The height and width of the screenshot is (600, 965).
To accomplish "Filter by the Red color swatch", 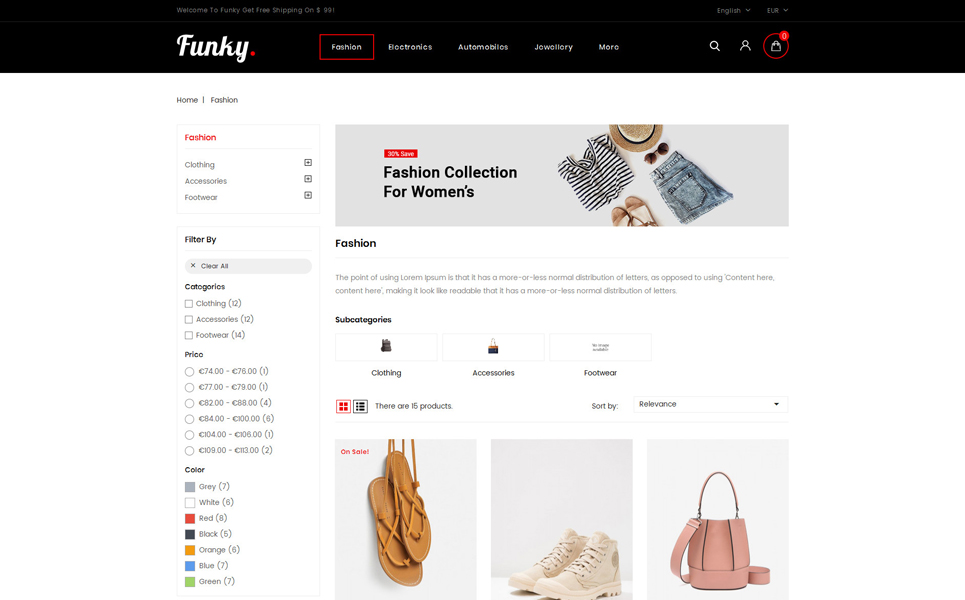I will (190, 519).
